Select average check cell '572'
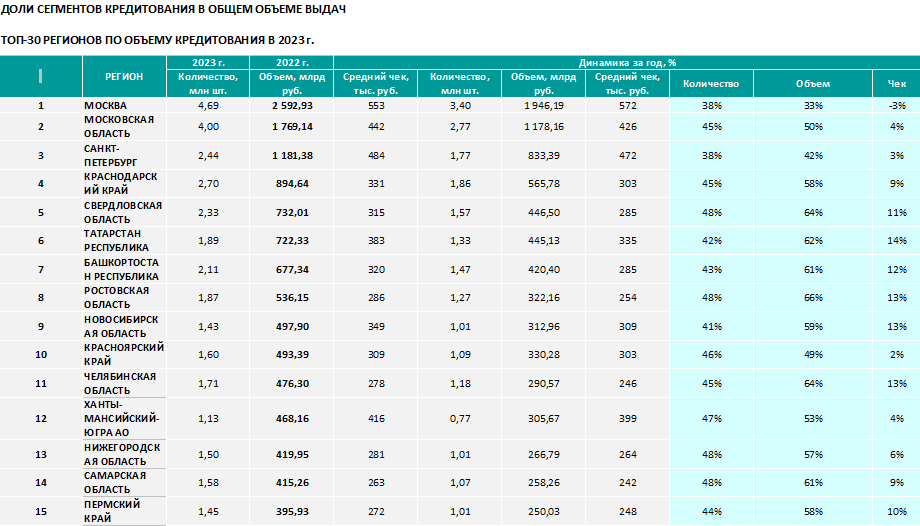 pyautogui.click(x=627, y=106)
